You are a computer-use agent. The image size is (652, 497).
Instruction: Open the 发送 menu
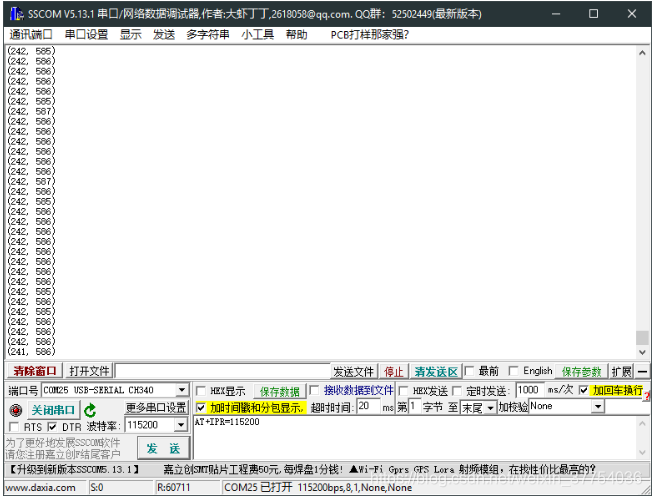(164, 35)
